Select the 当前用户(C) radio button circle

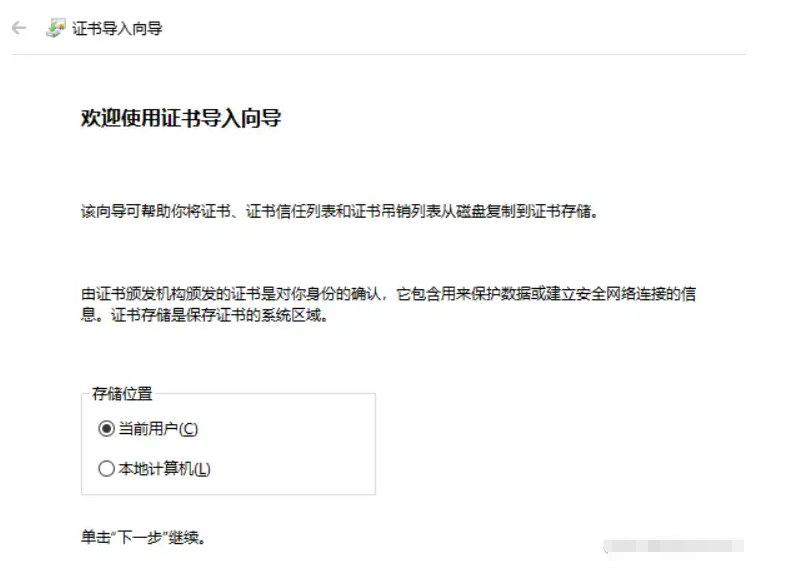coord(106,429)
